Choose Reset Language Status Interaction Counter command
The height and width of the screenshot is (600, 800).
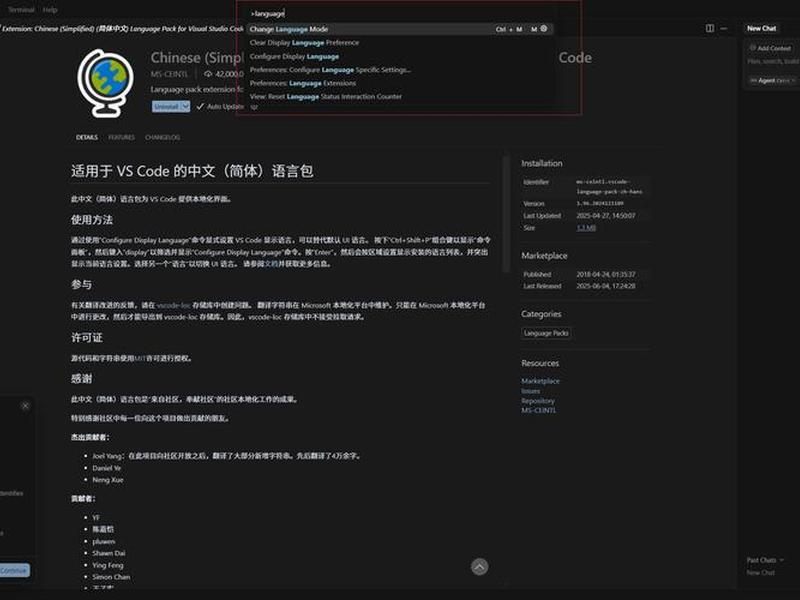pyautogui.click(x=399, y=96)
